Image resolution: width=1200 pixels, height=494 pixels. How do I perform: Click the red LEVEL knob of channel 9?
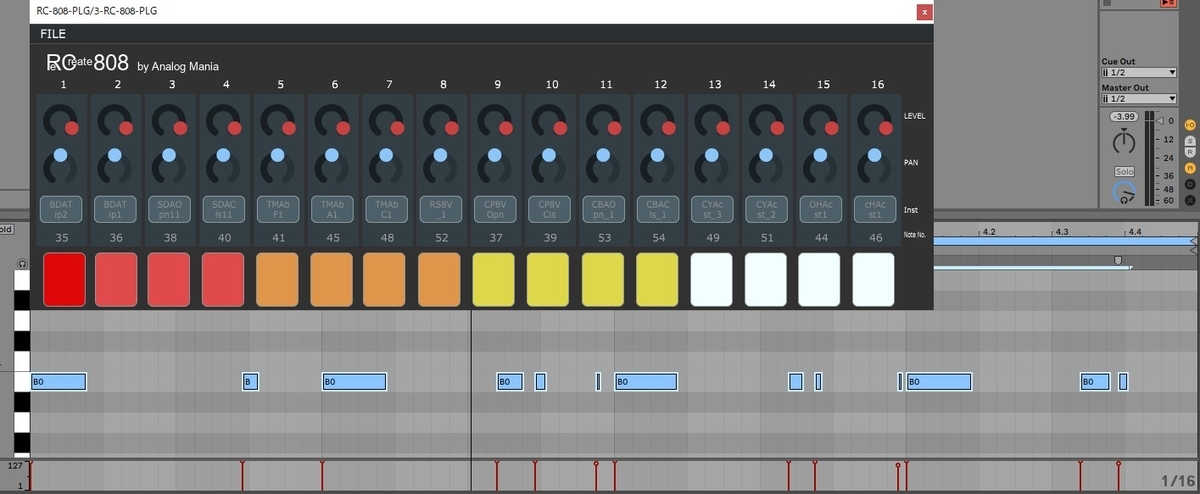point(505,128)
